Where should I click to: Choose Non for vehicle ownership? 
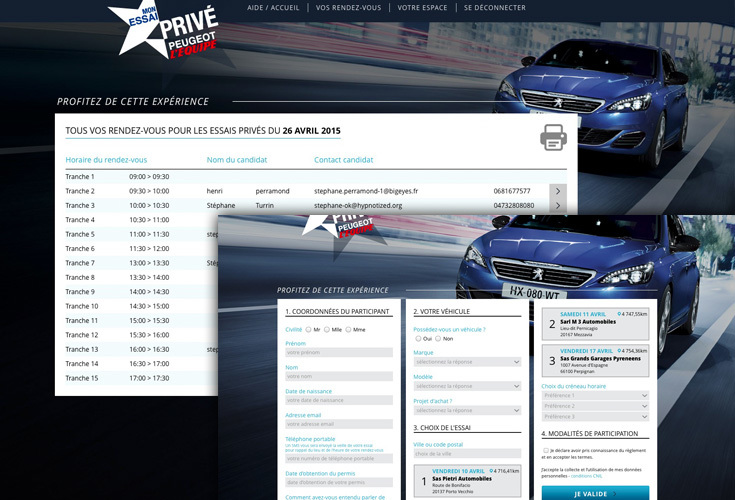pyautogui.click(x=438, y=338)
